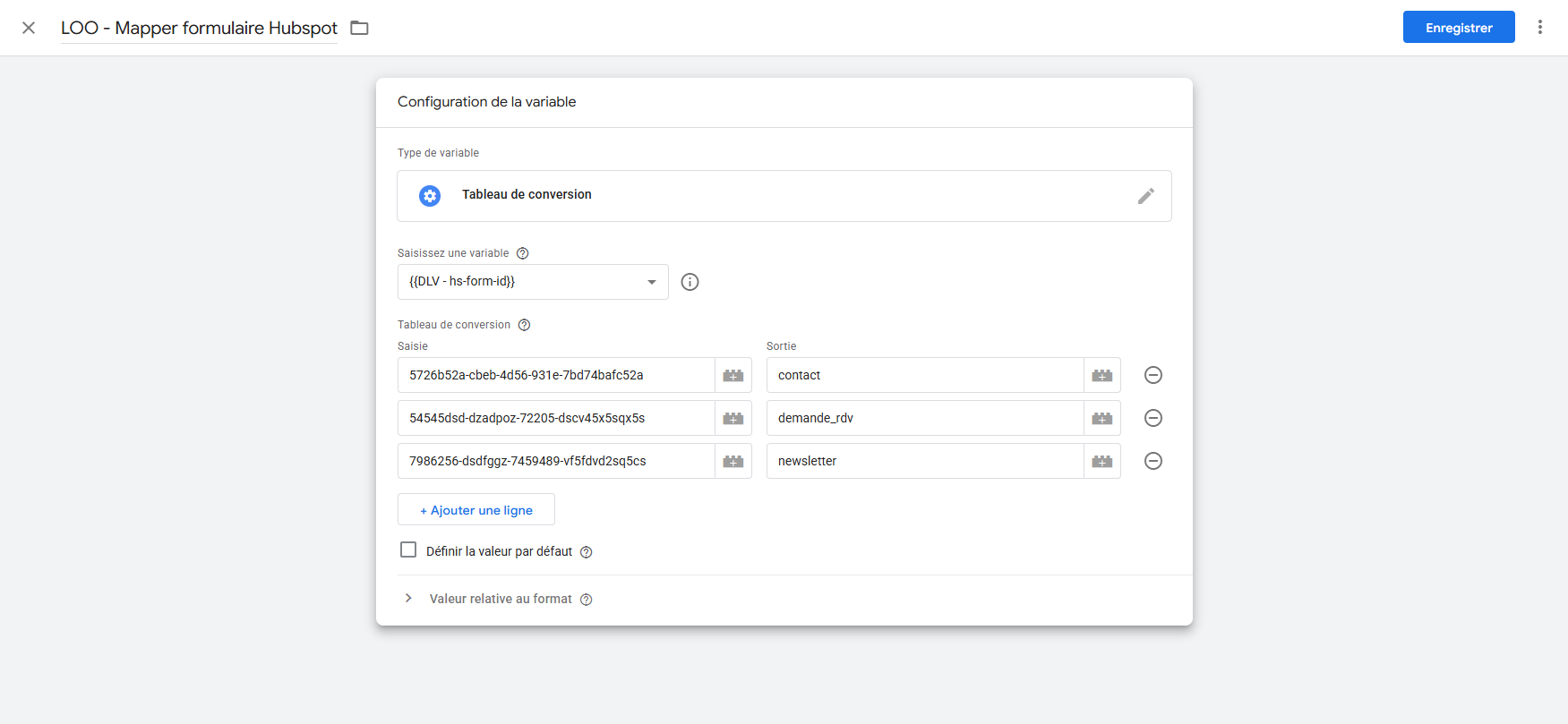
Task: Click the Tableau de conversion help icon
Action: pyautogui.click(x=525, y=325)
